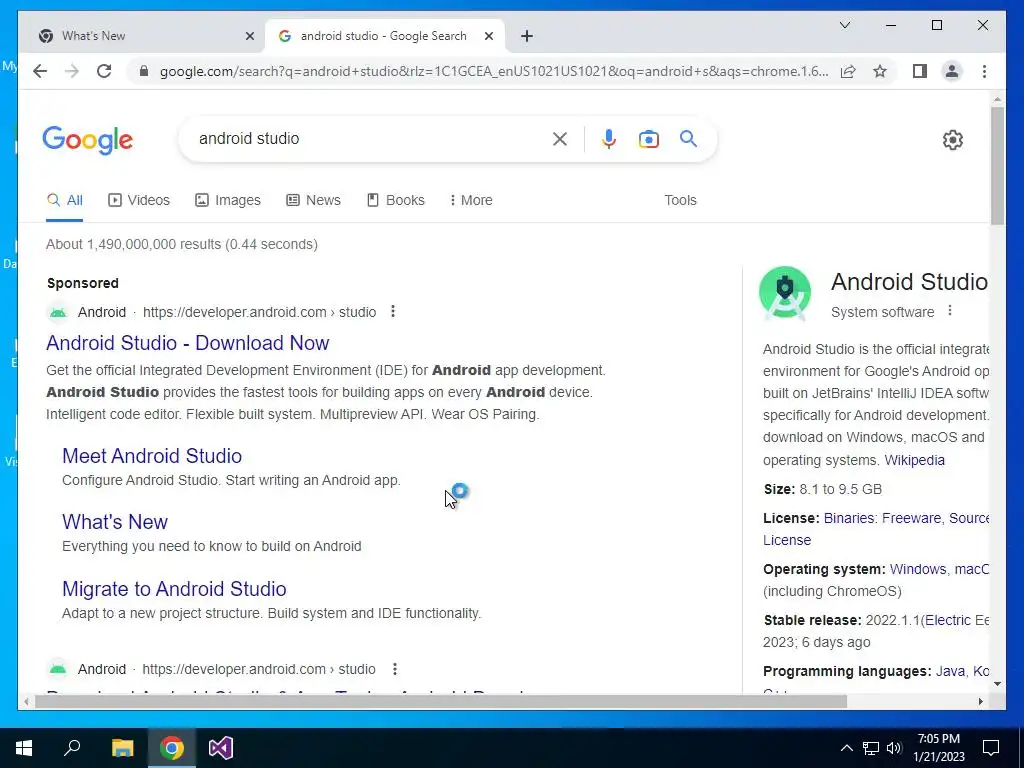Open the Windows Start menu
Screen dimensions: 1024x768
click(24, 748)
